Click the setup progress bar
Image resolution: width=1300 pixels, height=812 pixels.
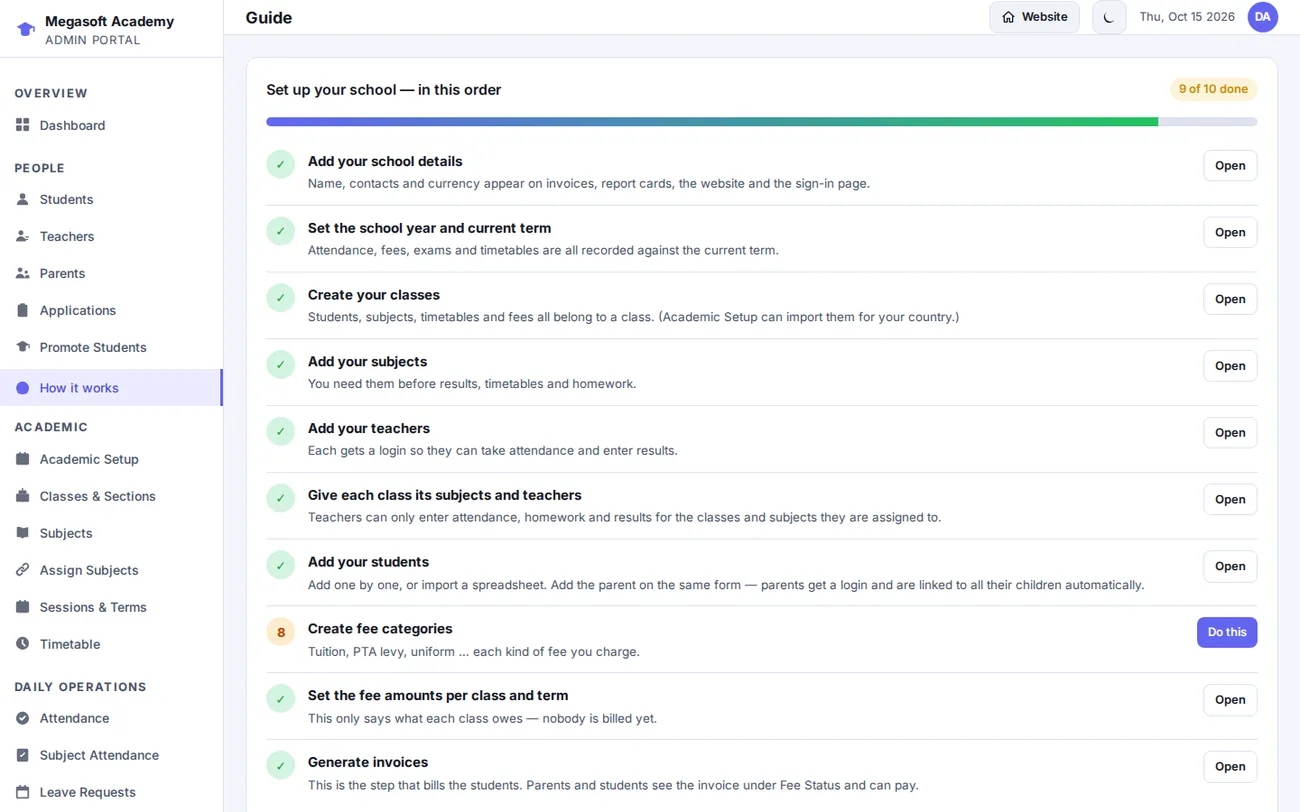(x=762, y=122)
